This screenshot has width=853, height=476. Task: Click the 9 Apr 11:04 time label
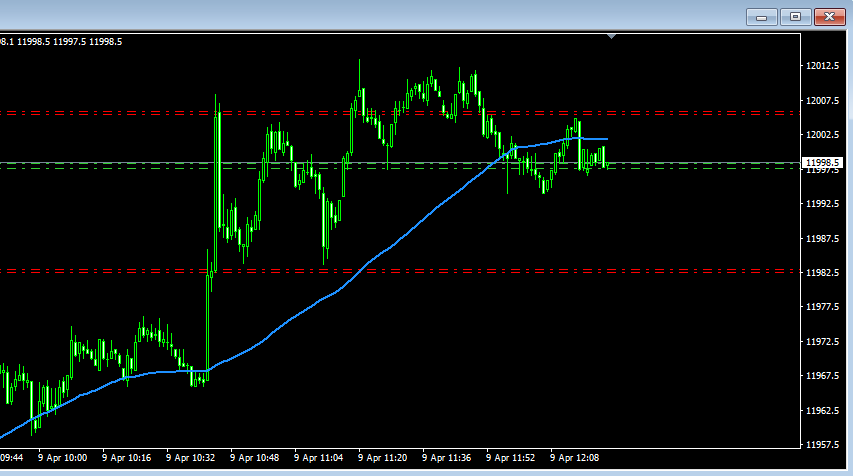[x=319, y=457]
